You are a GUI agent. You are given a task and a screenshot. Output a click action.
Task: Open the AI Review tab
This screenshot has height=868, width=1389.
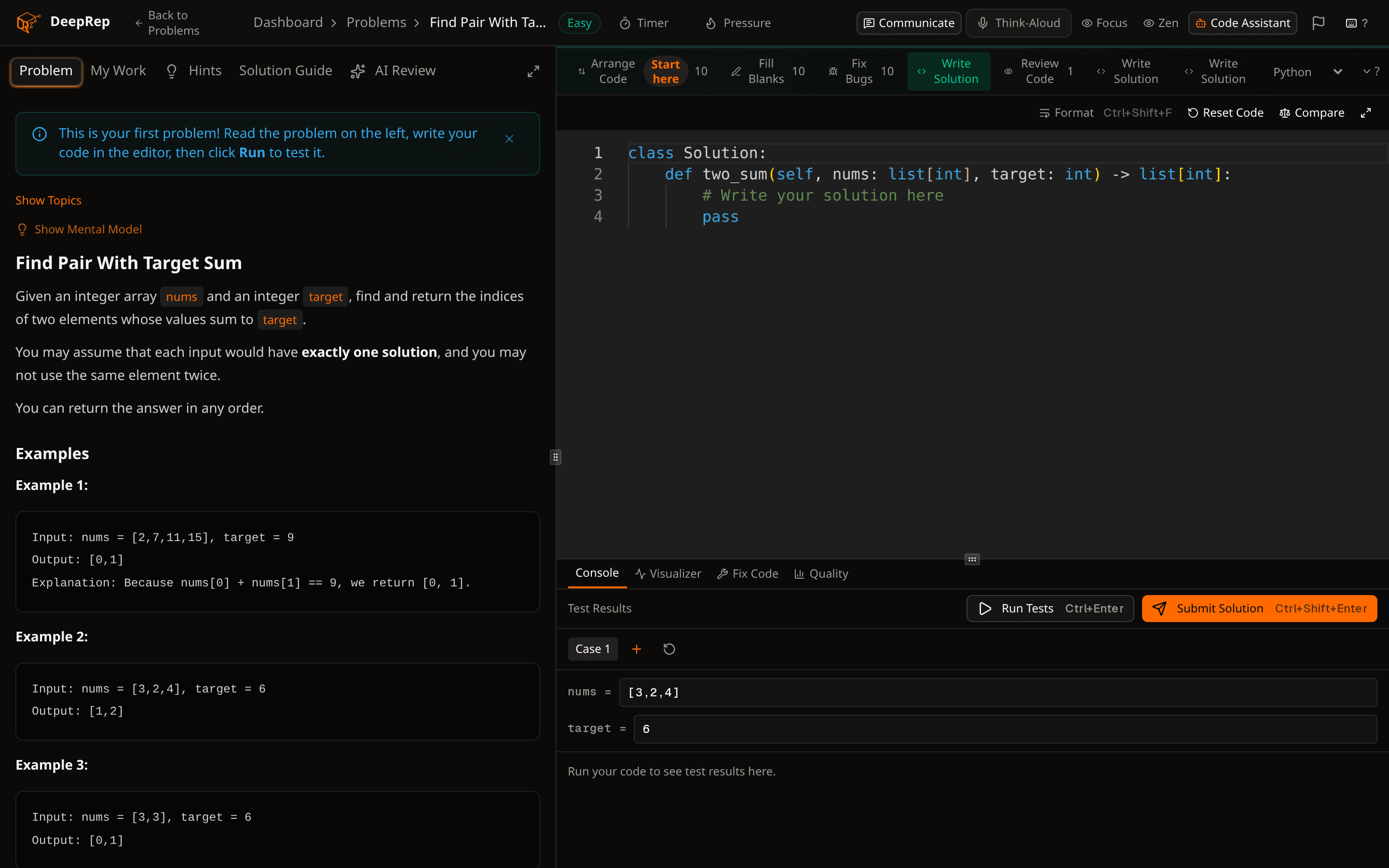(x=393, y=70)
